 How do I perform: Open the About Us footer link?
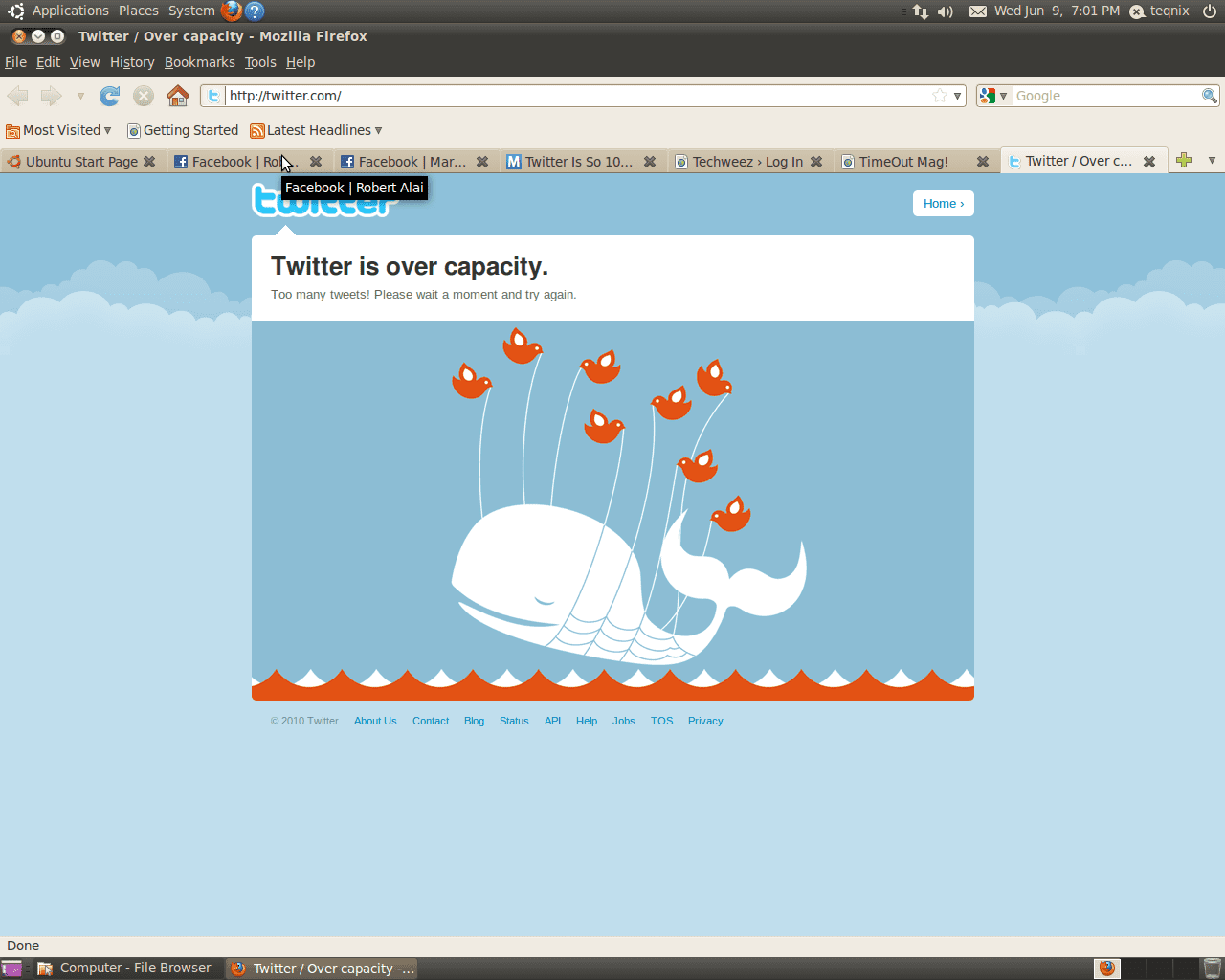(x=375, y=721)
